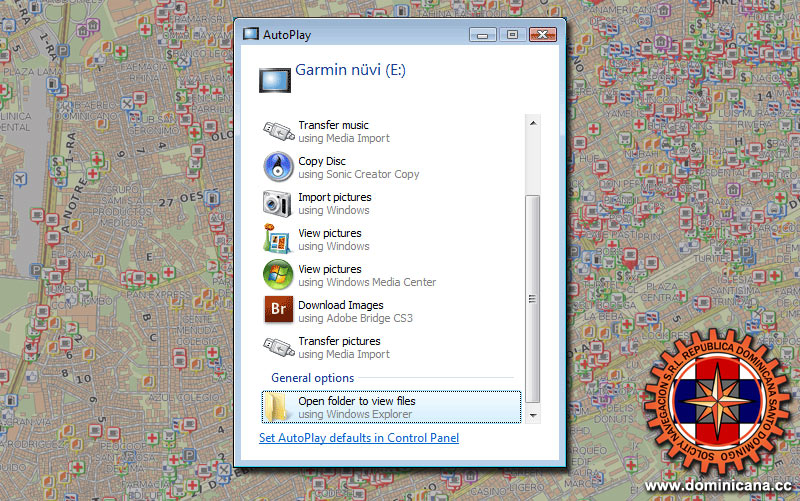Image resolution: width=800 pixels, height=501 pixels.
Task: Close the AutoPlay dialog
Action: tap(542, 35)
